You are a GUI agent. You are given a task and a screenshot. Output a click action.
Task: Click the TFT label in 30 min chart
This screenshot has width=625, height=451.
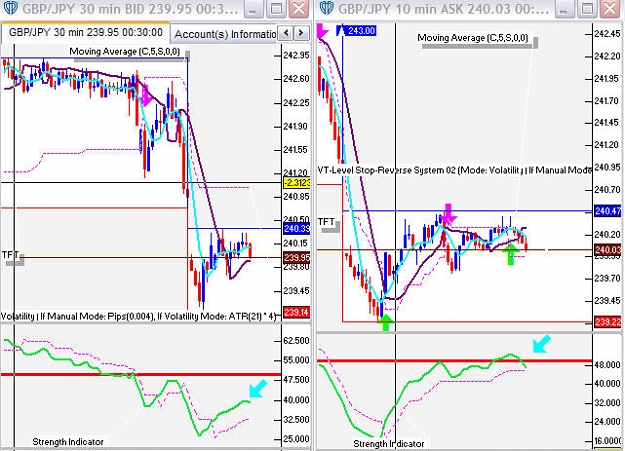[10, 254]
